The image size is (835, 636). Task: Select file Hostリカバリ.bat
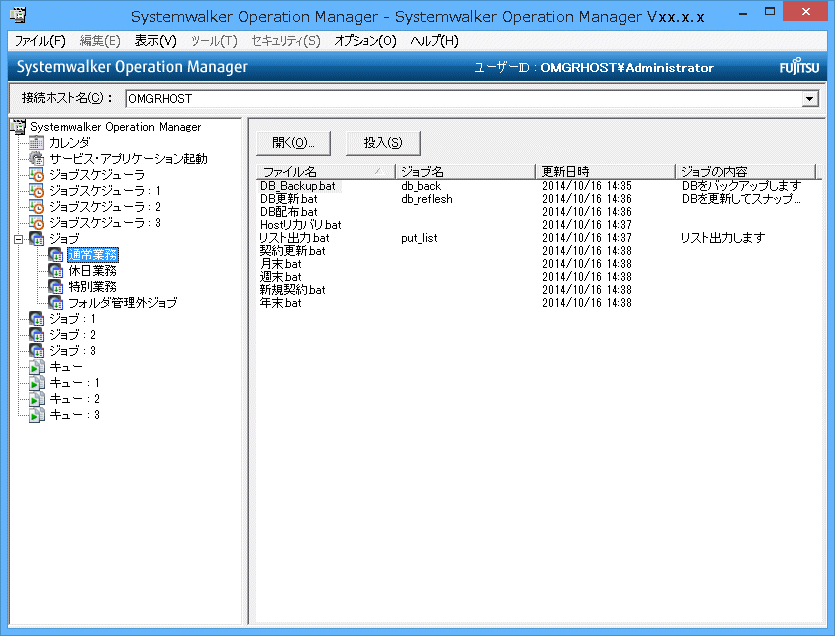click(301, 225)
